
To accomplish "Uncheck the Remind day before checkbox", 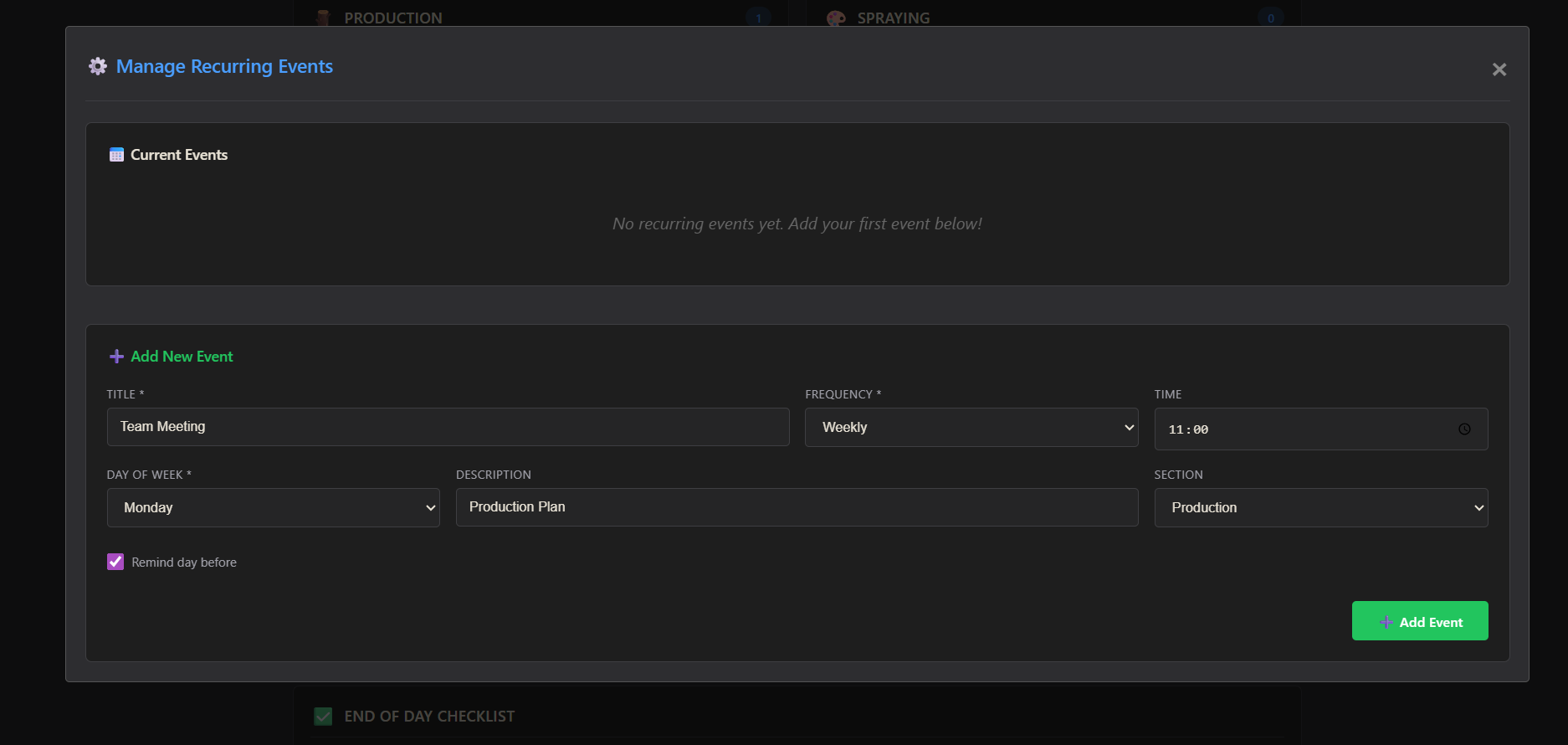I will [x=115, y=563].
